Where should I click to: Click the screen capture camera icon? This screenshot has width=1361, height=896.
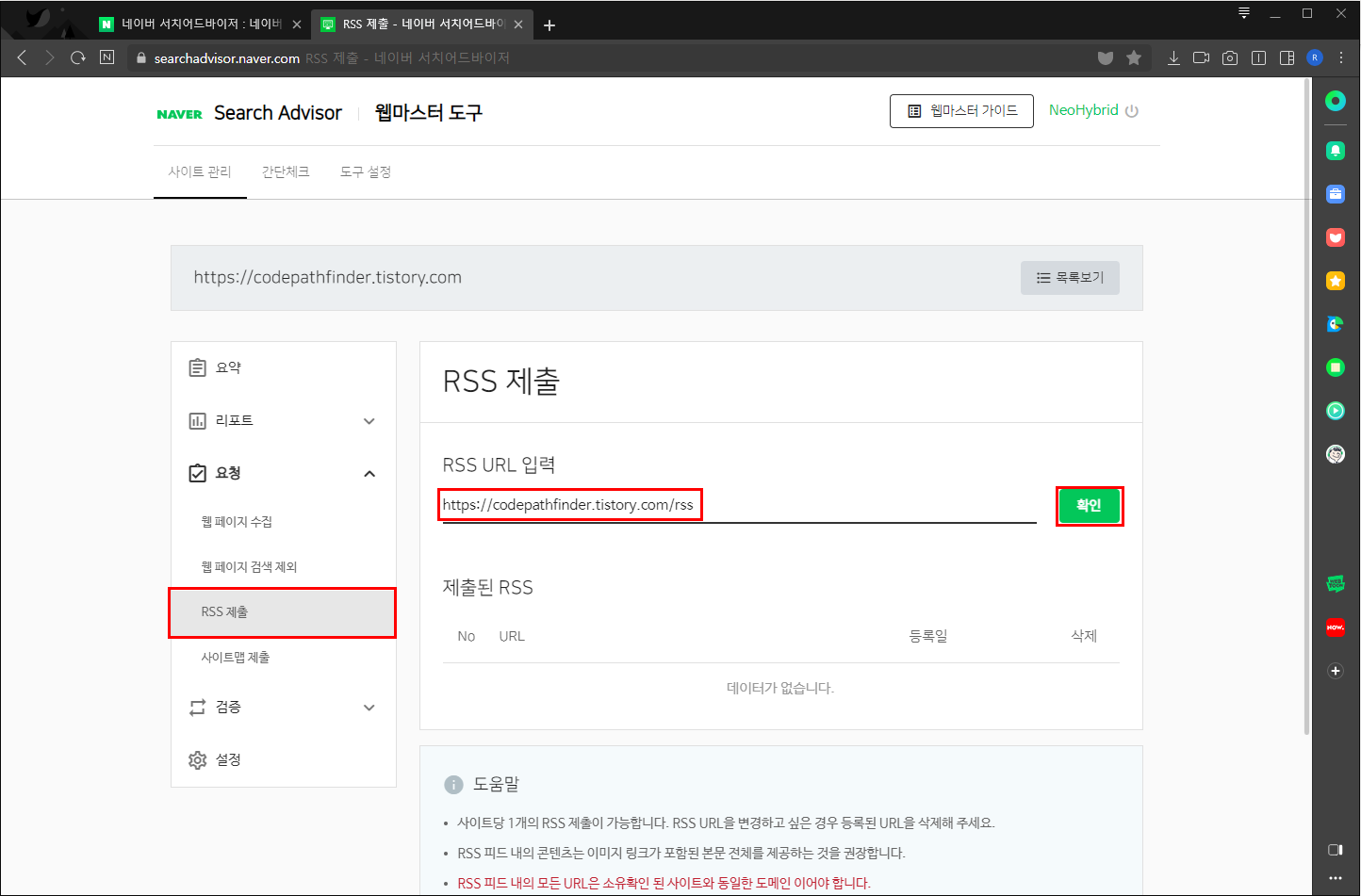point(1230,57)
